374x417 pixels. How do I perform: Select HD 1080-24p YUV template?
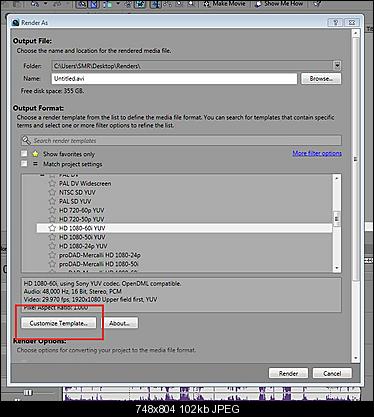83,246
